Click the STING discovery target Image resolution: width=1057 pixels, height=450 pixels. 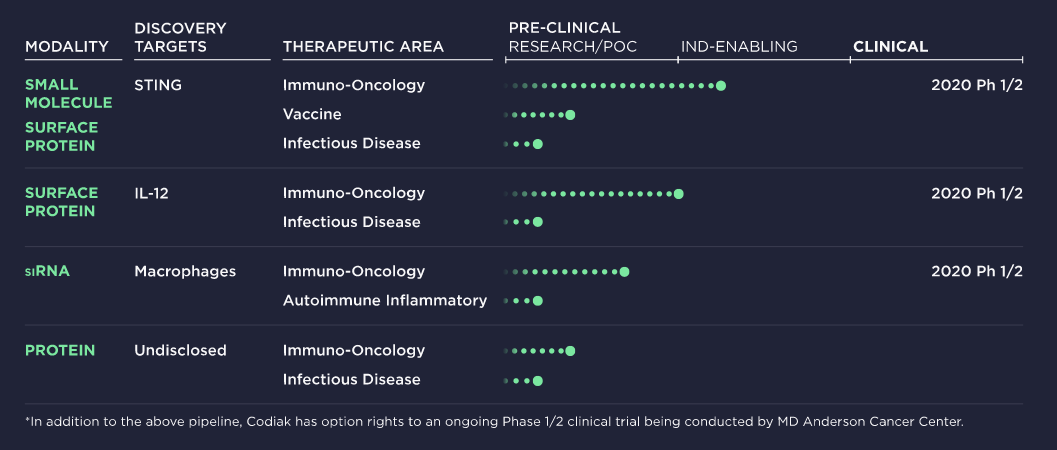pyautogui.click(x=158, y=85)
